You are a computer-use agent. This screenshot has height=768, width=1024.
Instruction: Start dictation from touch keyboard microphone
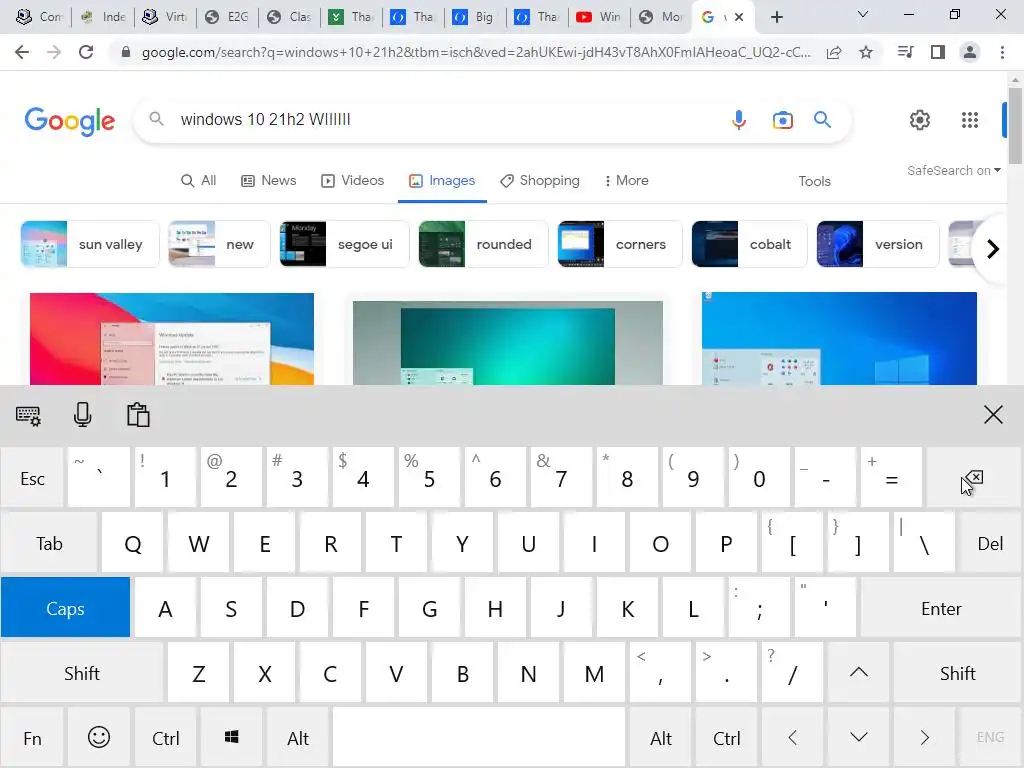point(82,415)
